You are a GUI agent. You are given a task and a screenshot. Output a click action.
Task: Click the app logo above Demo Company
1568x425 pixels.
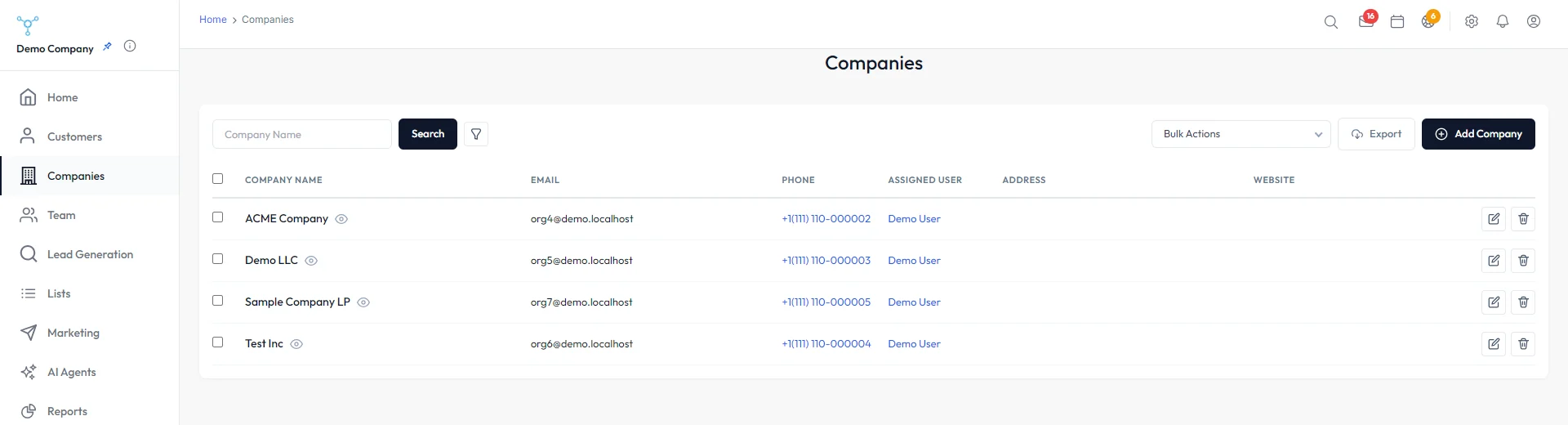click(28, 25)
